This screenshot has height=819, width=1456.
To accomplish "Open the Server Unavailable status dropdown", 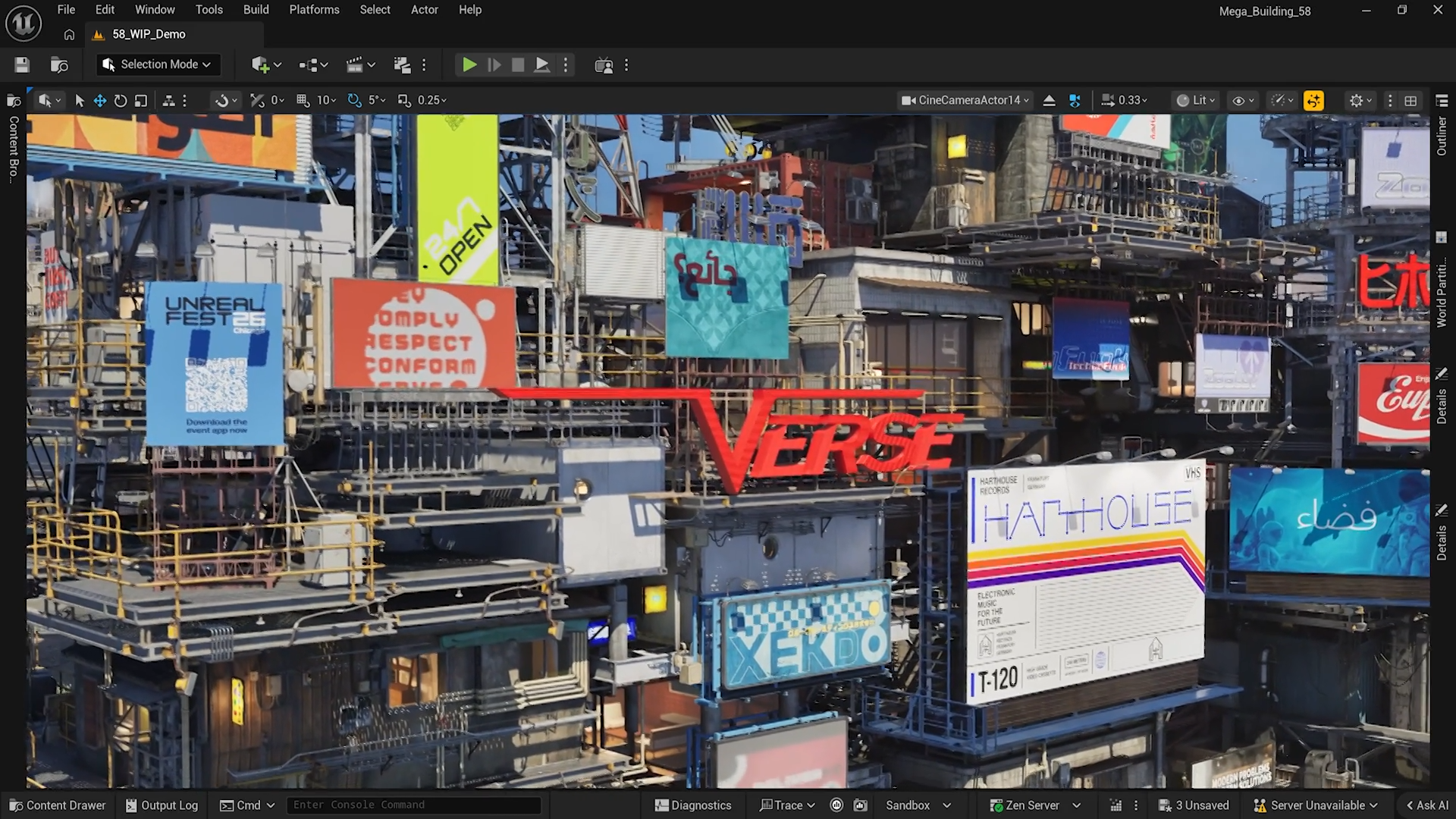I will pos(1316,805).
